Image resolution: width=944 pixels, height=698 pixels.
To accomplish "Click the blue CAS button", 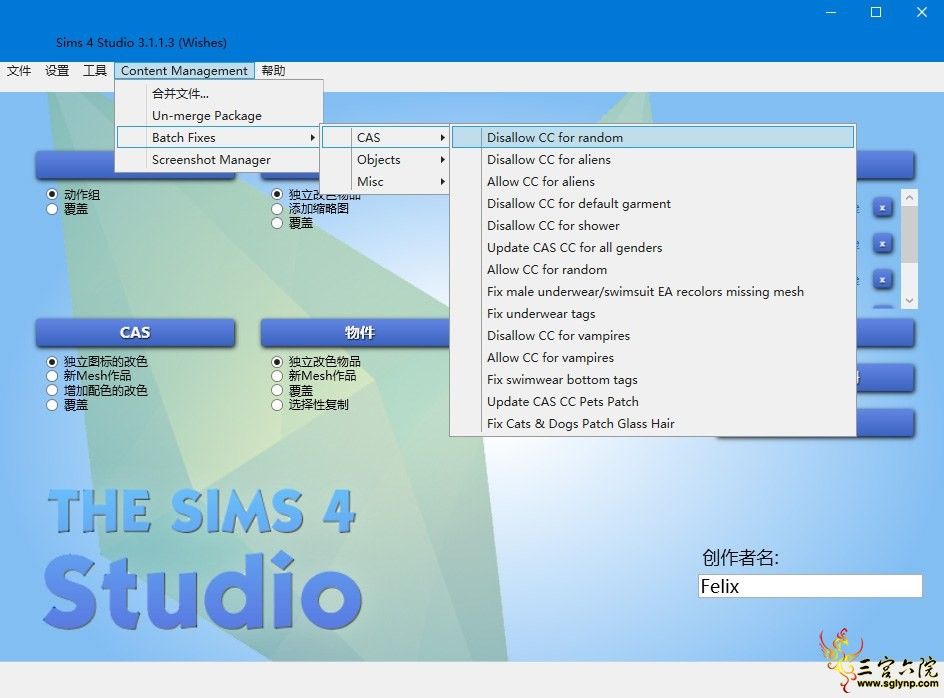I will pyautogui.click(x=135, y=332).
